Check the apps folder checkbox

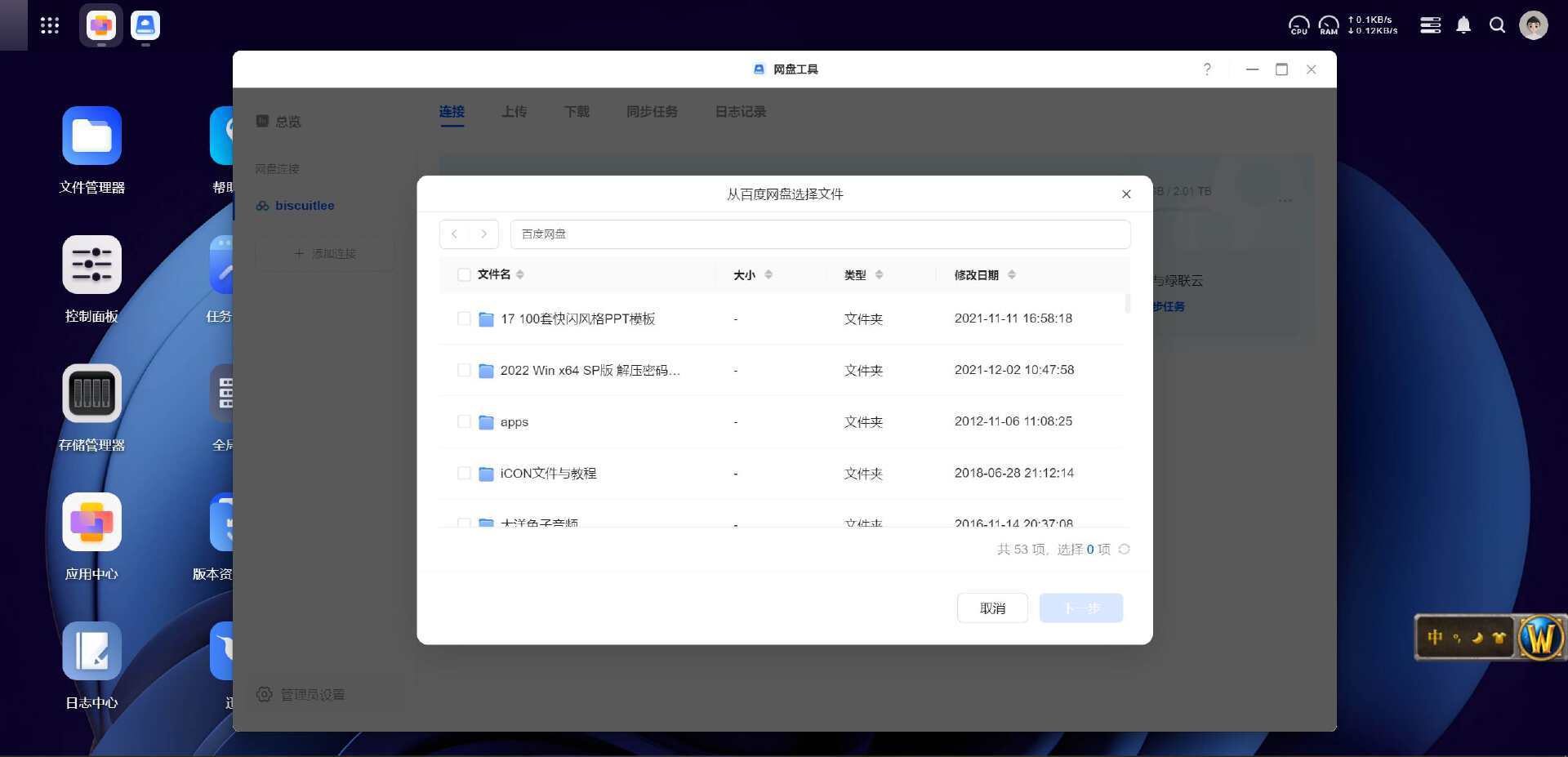coord(464,421)
